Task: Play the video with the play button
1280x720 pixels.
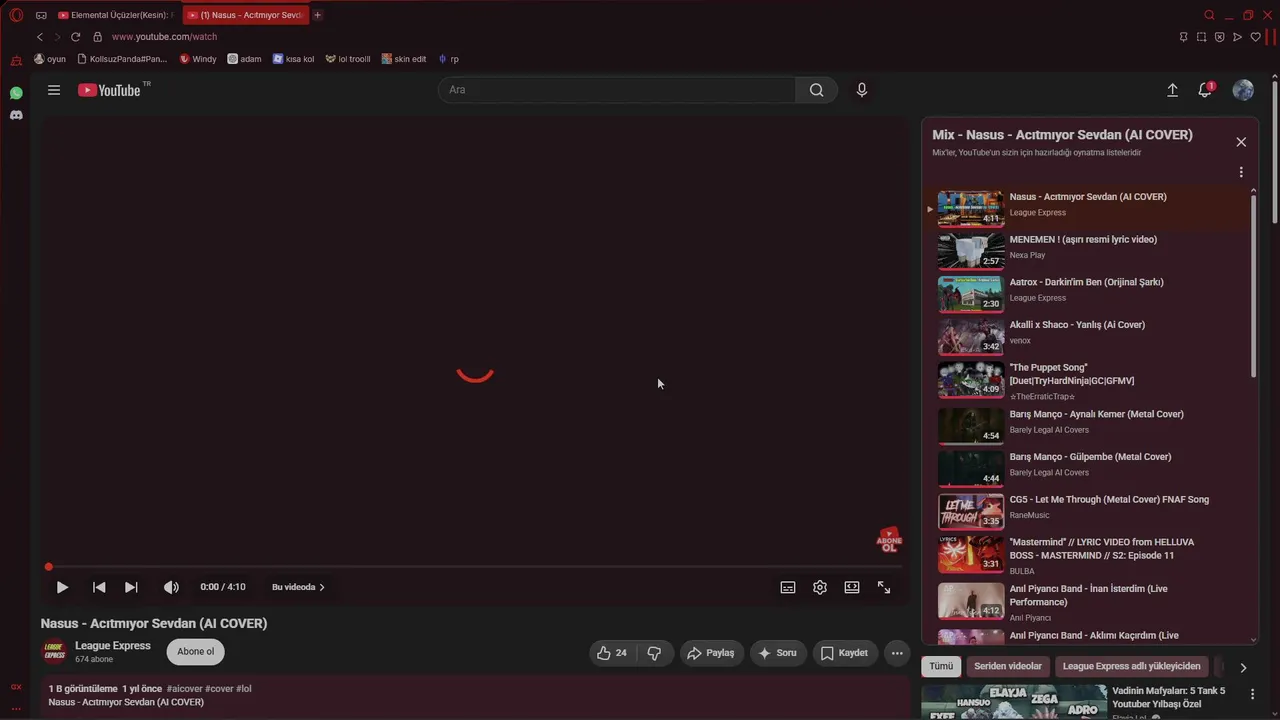Action: [x=62, y=587]
